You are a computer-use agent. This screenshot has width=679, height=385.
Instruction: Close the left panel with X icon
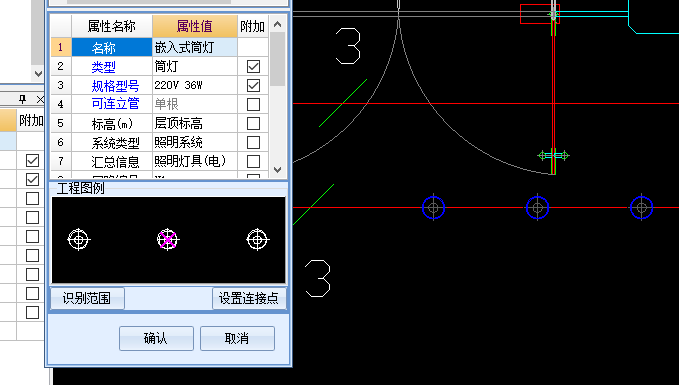40,100
